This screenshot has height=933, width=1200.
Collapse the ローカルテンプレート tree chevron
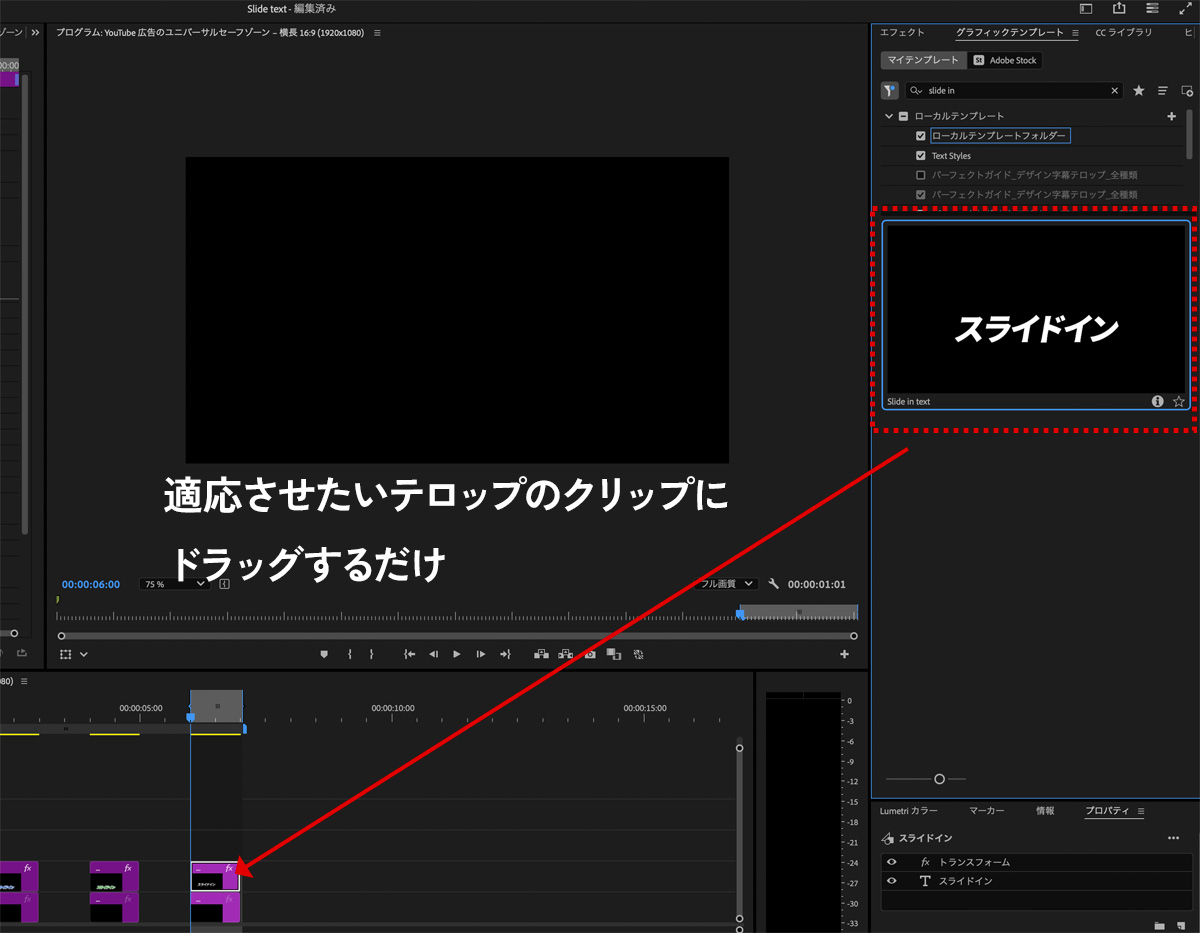pos(888,116)
